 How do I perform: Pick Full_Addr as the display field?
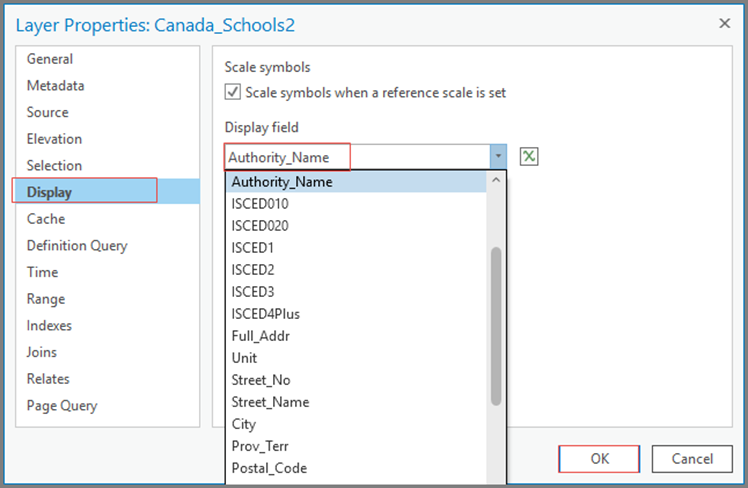click(356, 336)
